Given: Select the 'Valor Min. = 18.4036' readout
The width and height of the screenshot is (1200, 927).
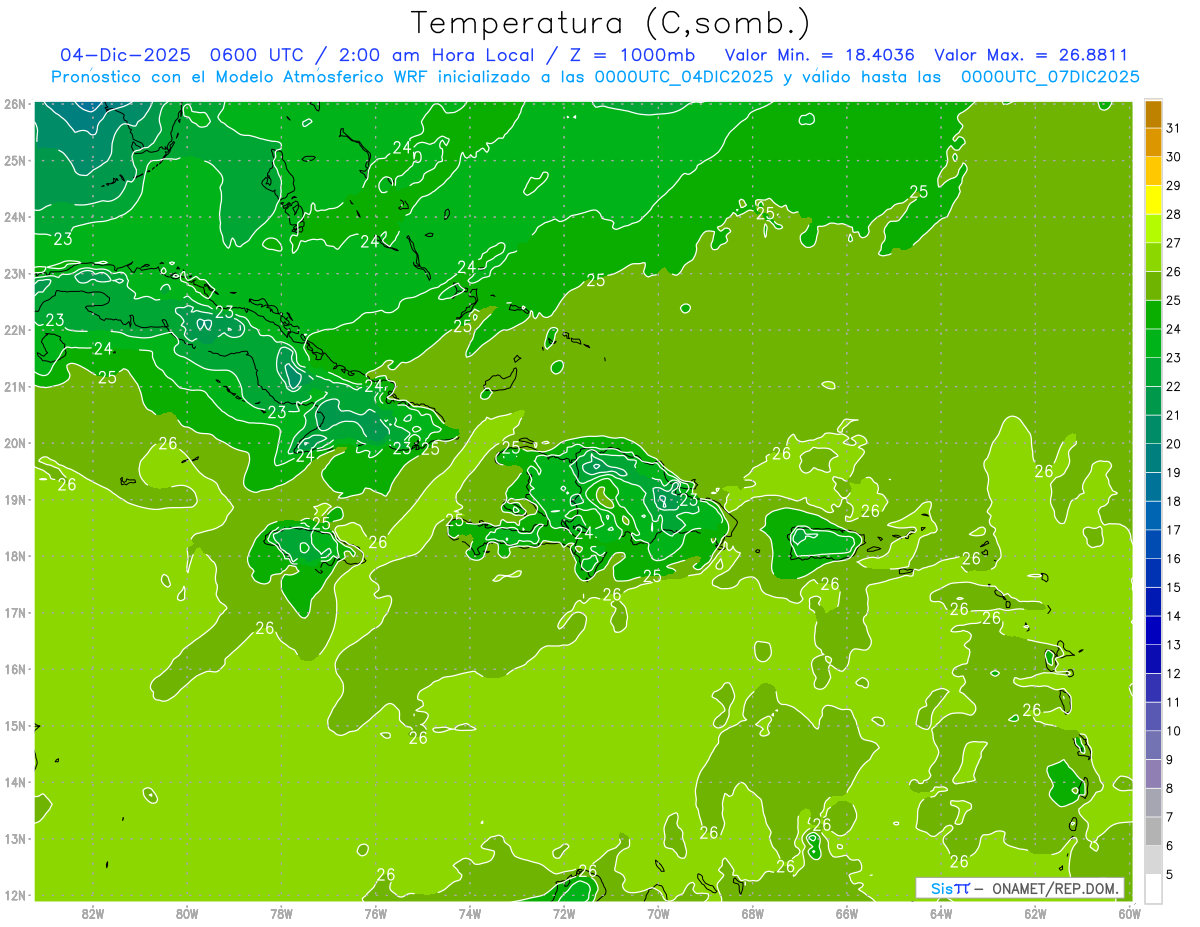Looking at the screenshot, I should pos(819,55).
